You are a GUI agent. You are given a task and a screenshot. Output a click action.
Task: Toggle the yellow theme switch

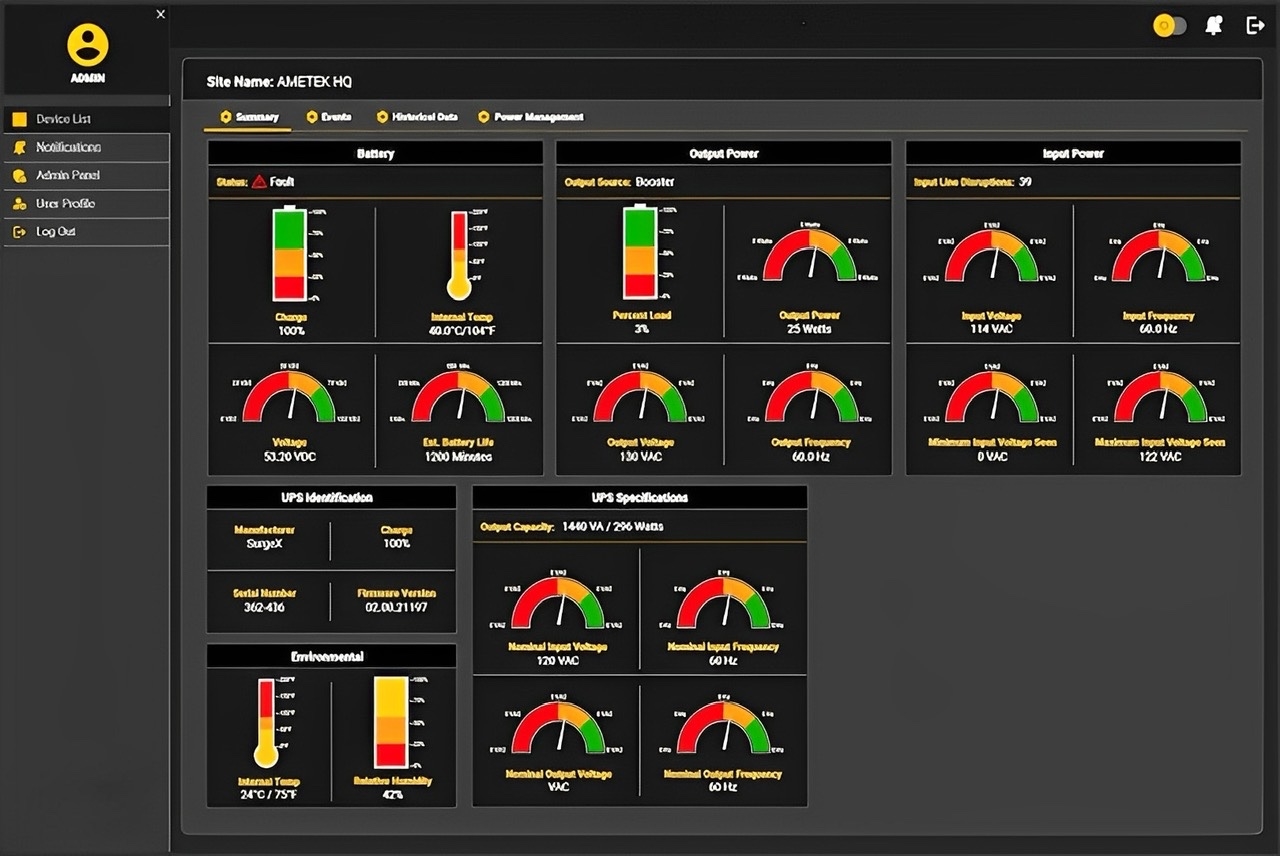click(1170, 26)
